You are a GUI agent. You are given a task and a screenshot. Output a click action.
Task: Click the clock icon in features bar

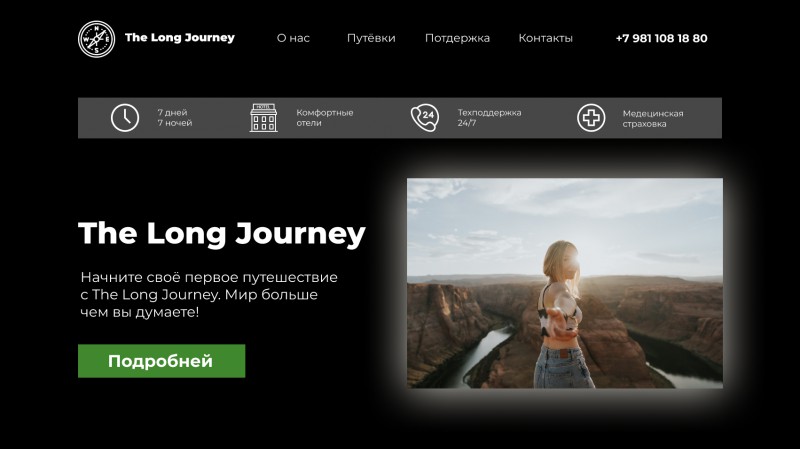pyautogui.click(x=125, y=118)
